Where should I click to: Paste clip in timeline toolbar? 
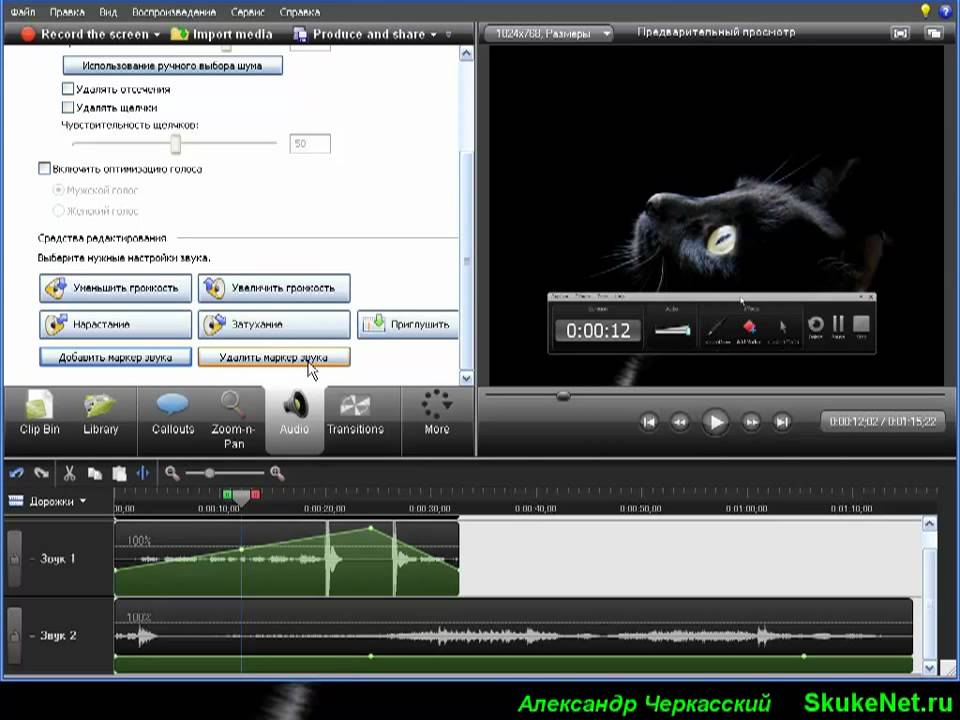tap(119, 473)
